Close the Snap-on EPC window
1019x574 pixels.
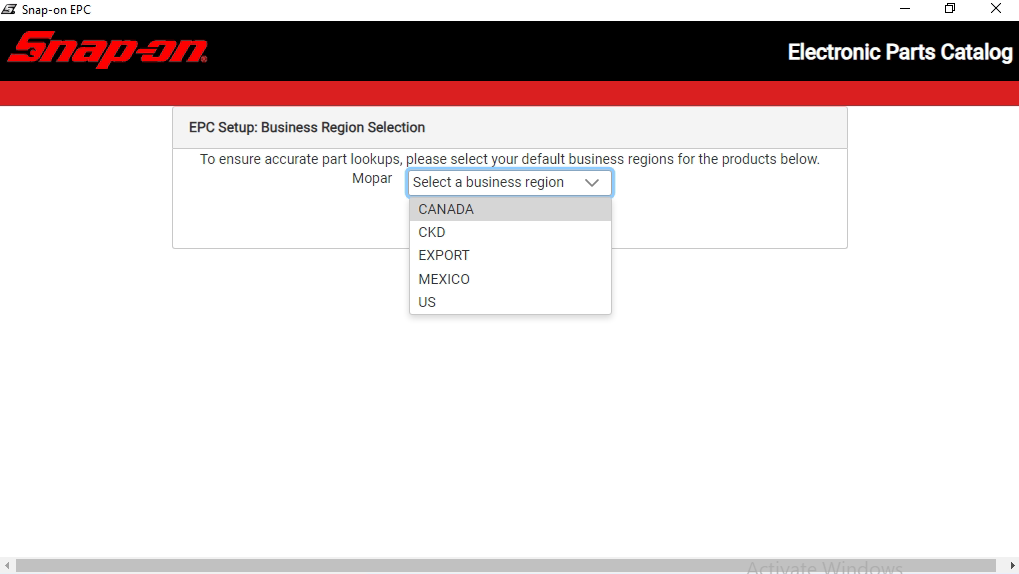(996, 9)
